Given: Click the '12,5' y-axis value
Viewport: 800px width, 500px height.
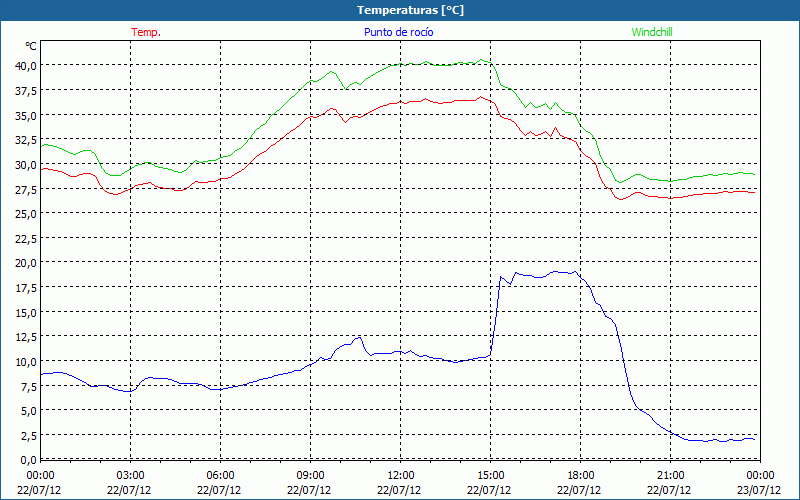Looking at the screenshot, I should pos(26,337).
